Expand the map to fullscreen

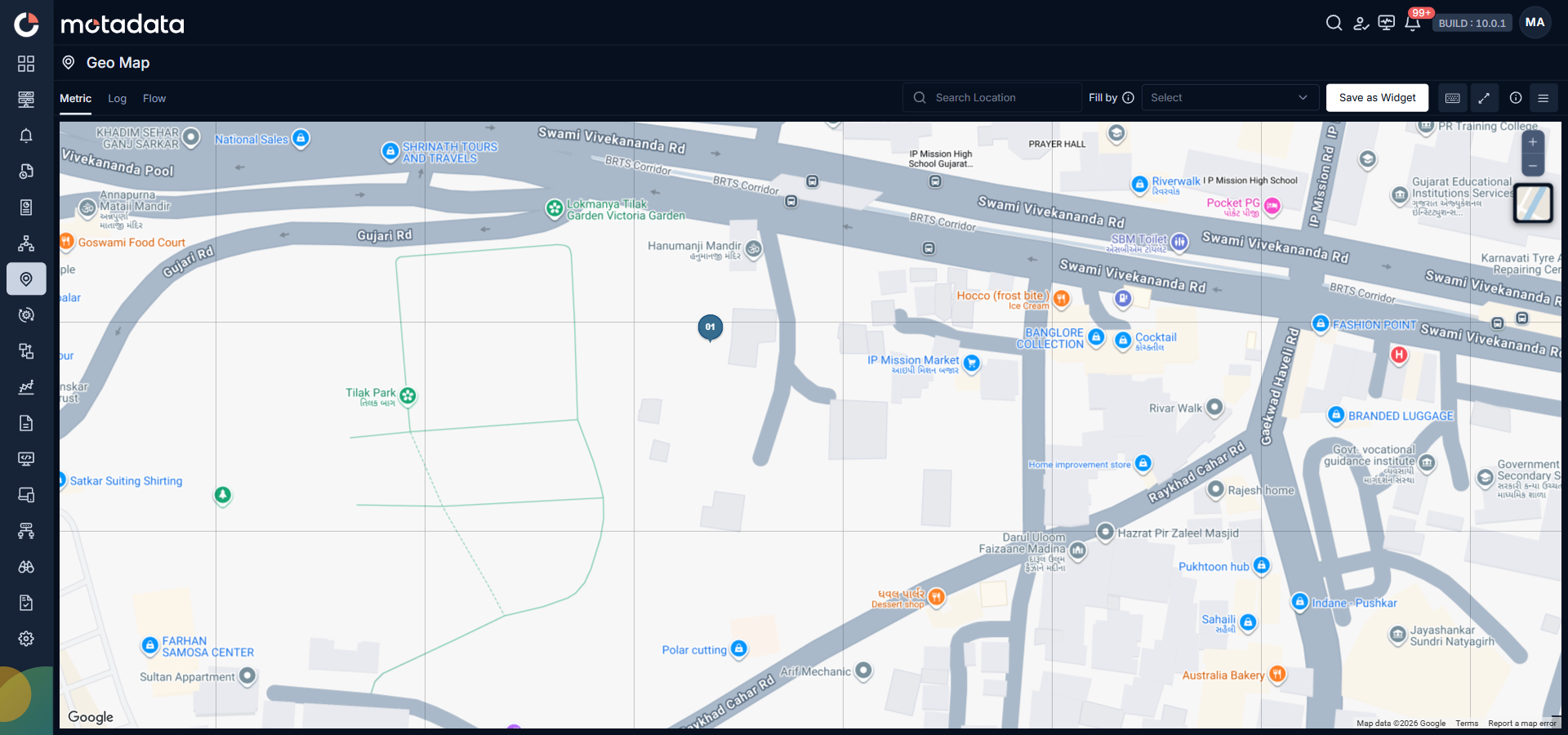coord(1484,98)
